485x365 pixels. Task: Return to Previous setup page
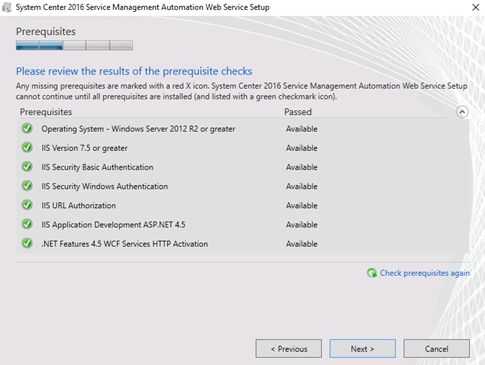289,349
